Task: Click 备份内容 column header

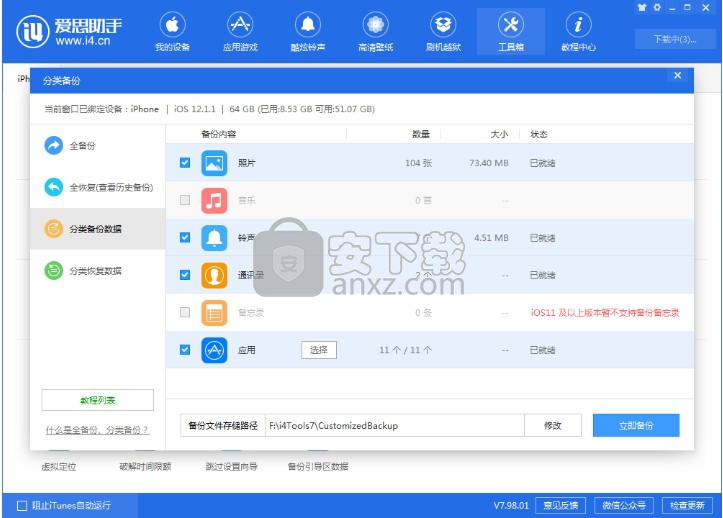Action: (x=219, y=134)
